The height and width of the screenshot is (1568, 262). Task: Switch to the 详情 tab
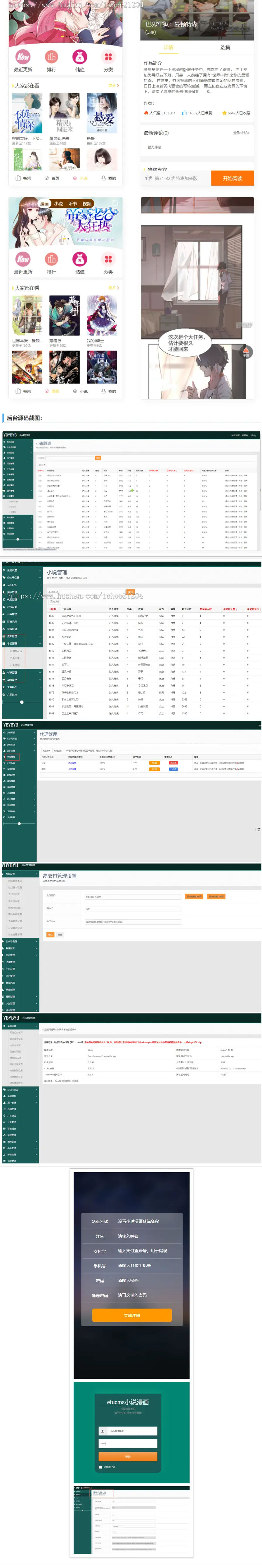pyautogui.click(x=168, y=48)
